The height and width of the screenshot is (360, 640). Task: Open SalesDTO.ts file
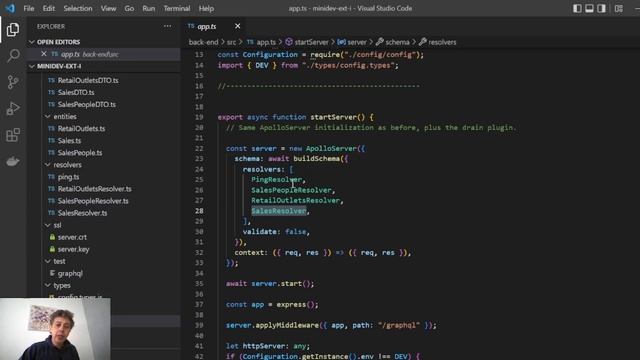pyautogui.click(x=76, y=92)
